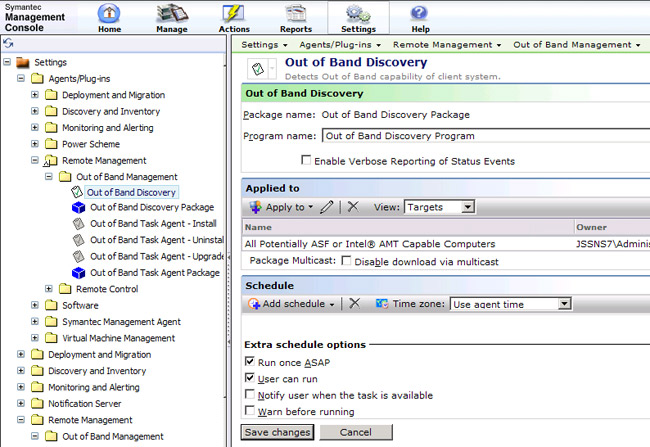Sort by the Owner column header
Image resolution: width=650 pixels, height=447 pixels.
[612, 227]
